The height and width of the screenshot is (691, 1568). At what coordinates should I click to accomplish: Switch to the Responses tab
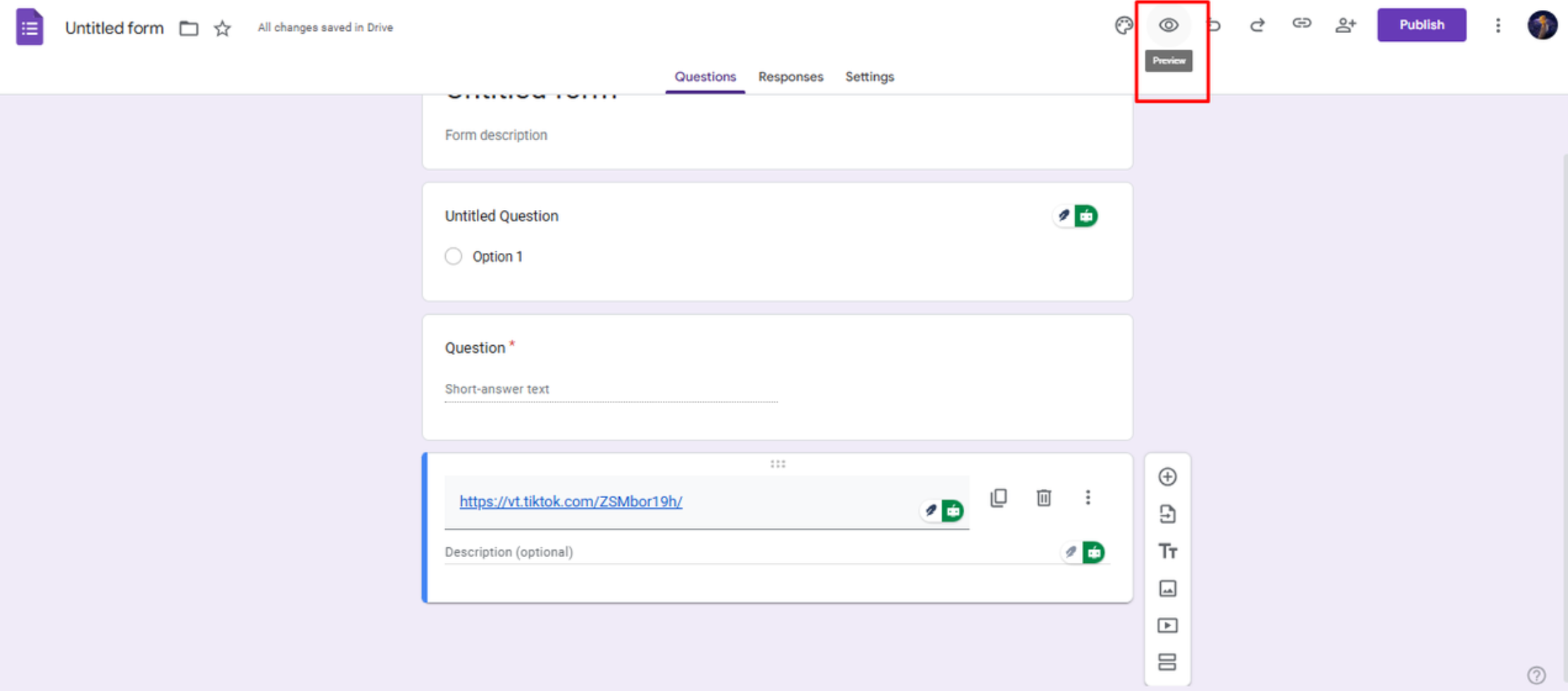coord(790,77)
